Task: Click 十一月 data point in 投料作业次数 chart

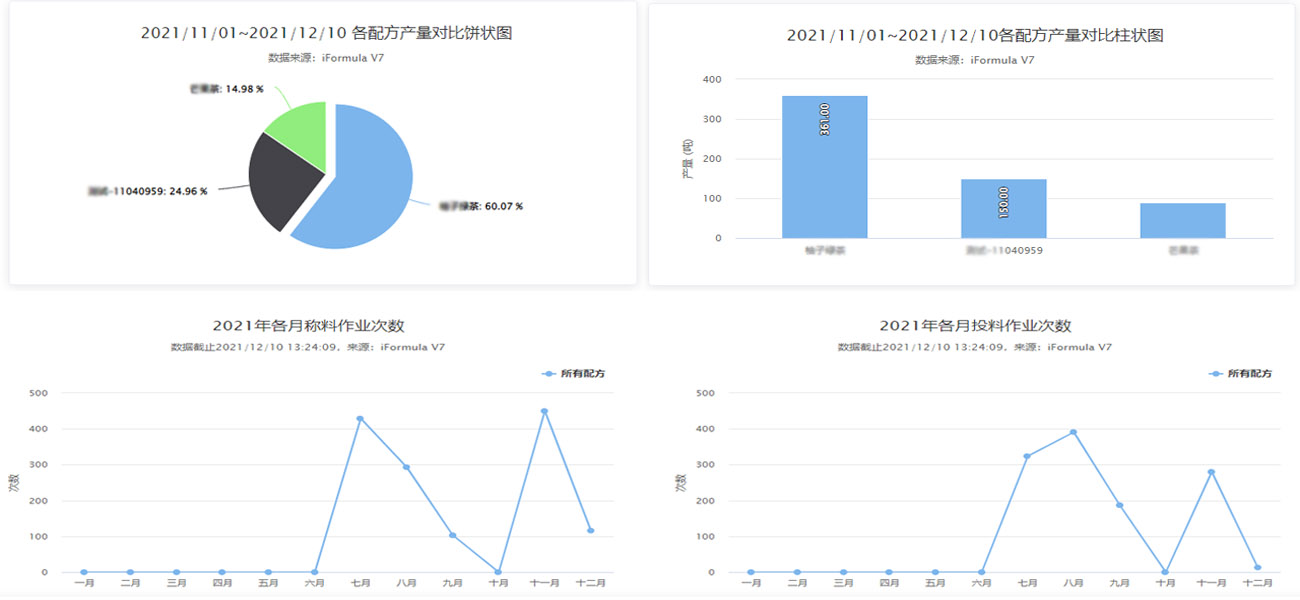Action: click(1211, 472)
